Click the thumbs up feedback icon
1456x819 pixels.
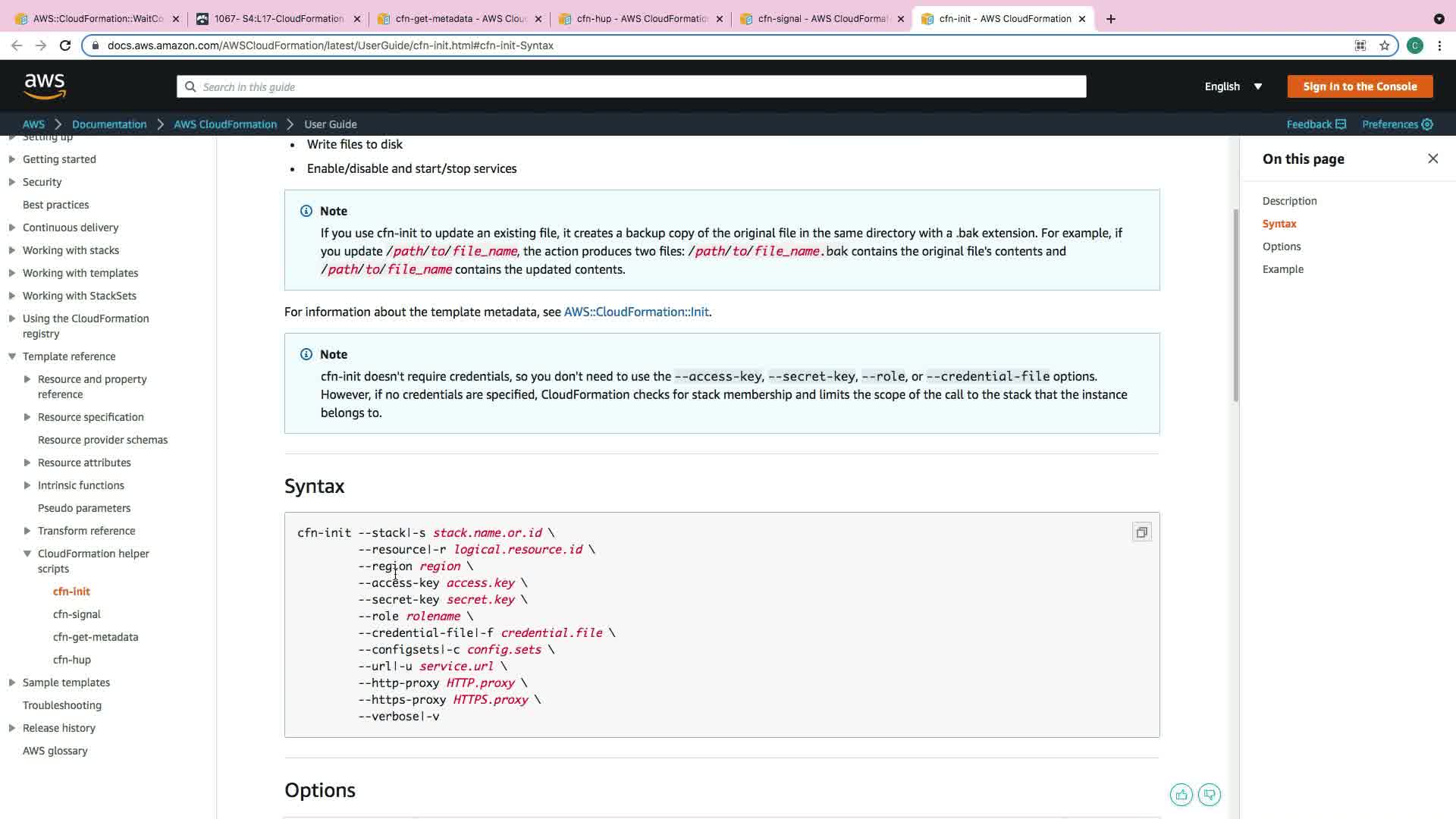[x=1181, y=795]
